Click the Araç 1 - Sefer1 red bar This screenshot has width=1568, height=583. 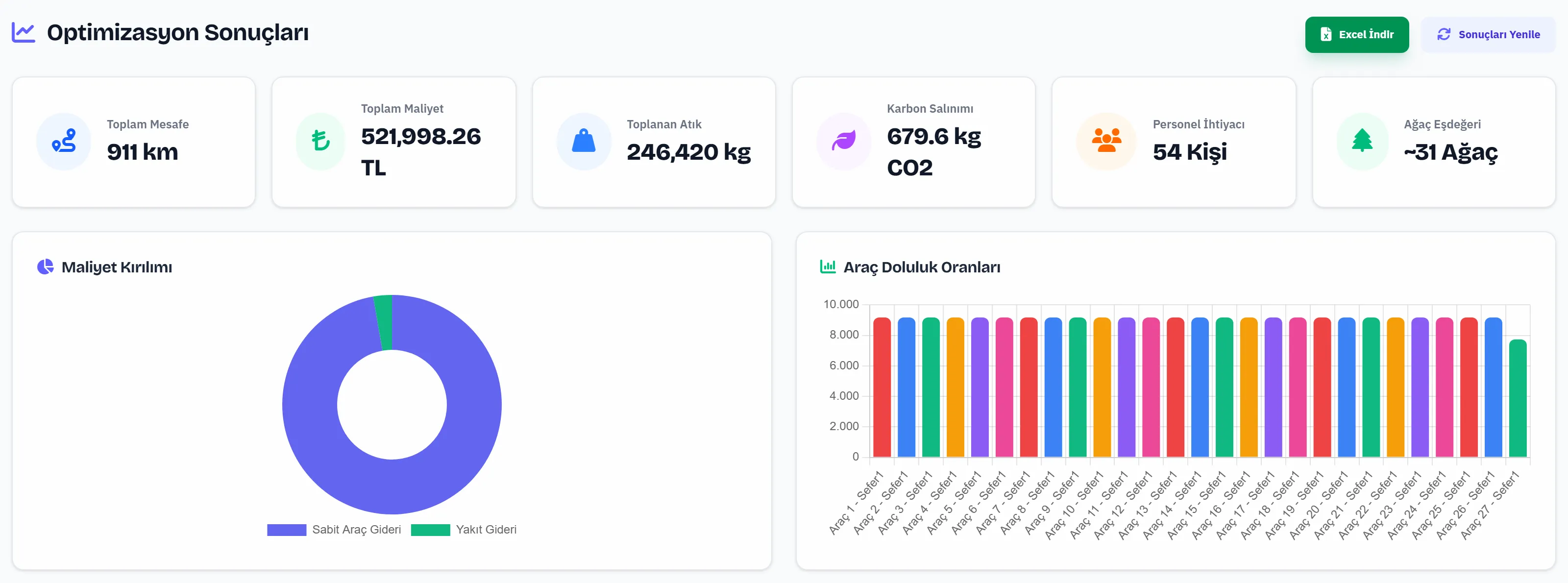tap(882, 387)
